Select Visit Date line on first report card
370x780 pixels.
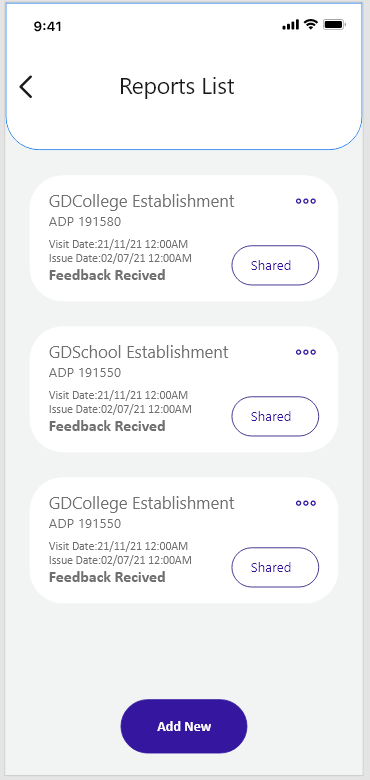pyautogui.click(x=118, y=244)
